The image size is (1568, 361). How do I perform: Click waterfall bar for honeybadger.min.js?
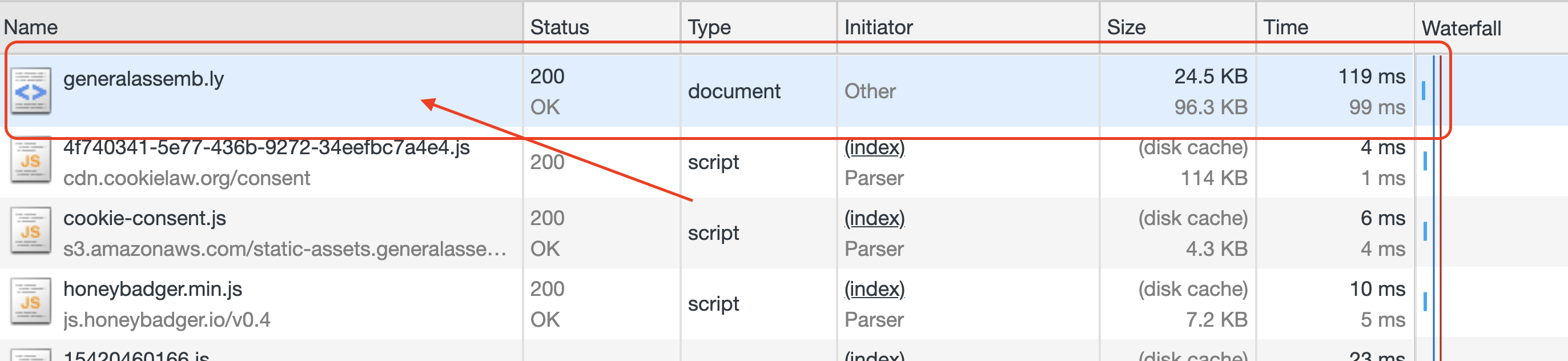click(x=1424, y=302)
